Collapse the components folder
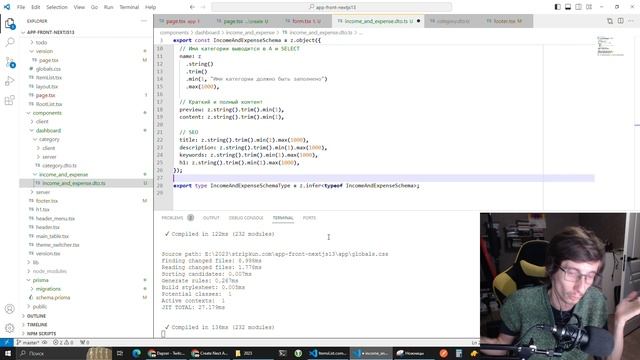Screen dimensions: 640x360 tap(86, 113)
